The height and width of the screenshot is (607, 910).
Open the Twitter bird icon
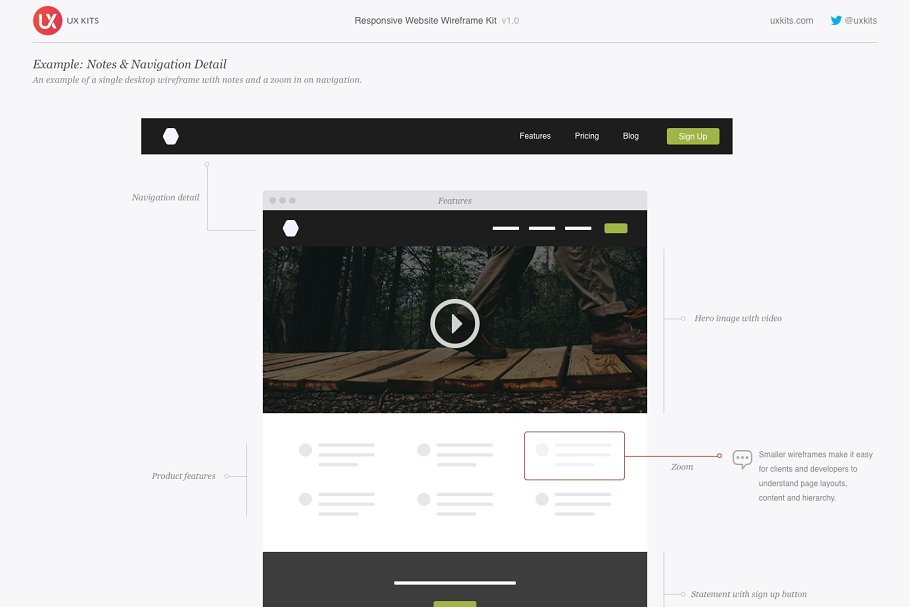(835, 19)
